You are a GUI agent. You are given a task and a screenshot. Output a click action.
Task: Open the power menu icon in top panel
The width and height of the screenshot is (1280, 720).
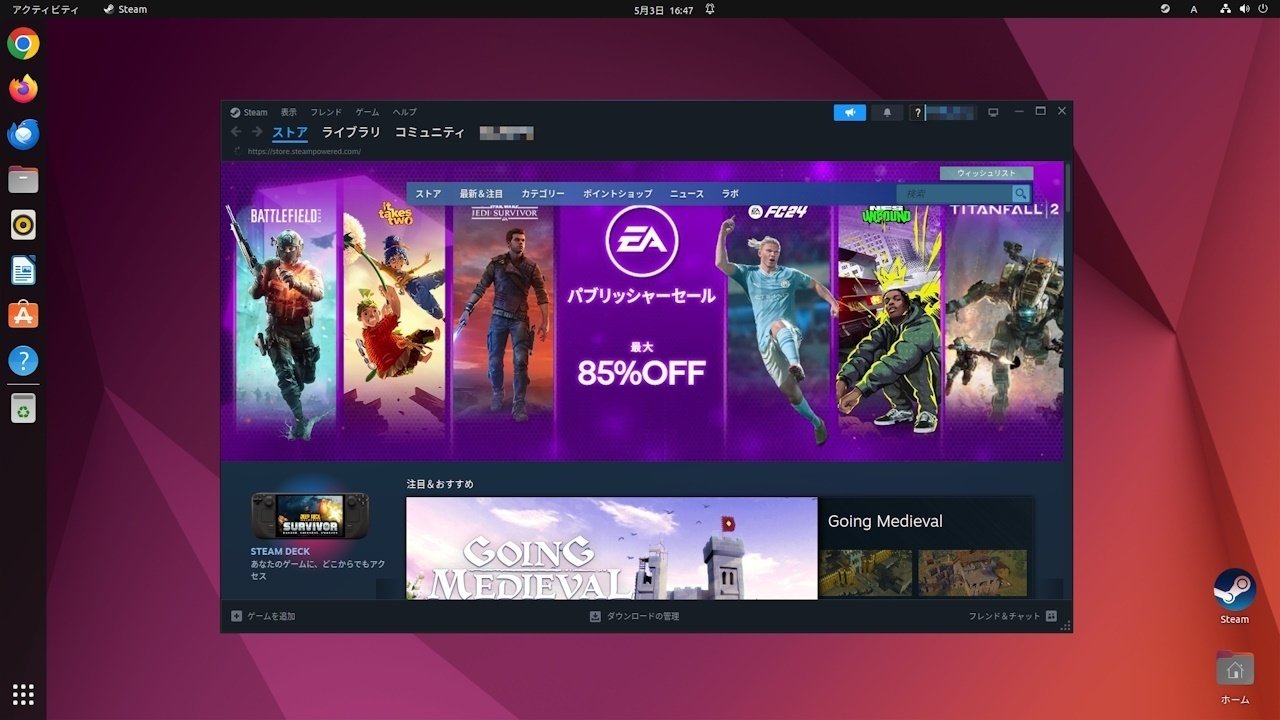tap(1263, 9)
